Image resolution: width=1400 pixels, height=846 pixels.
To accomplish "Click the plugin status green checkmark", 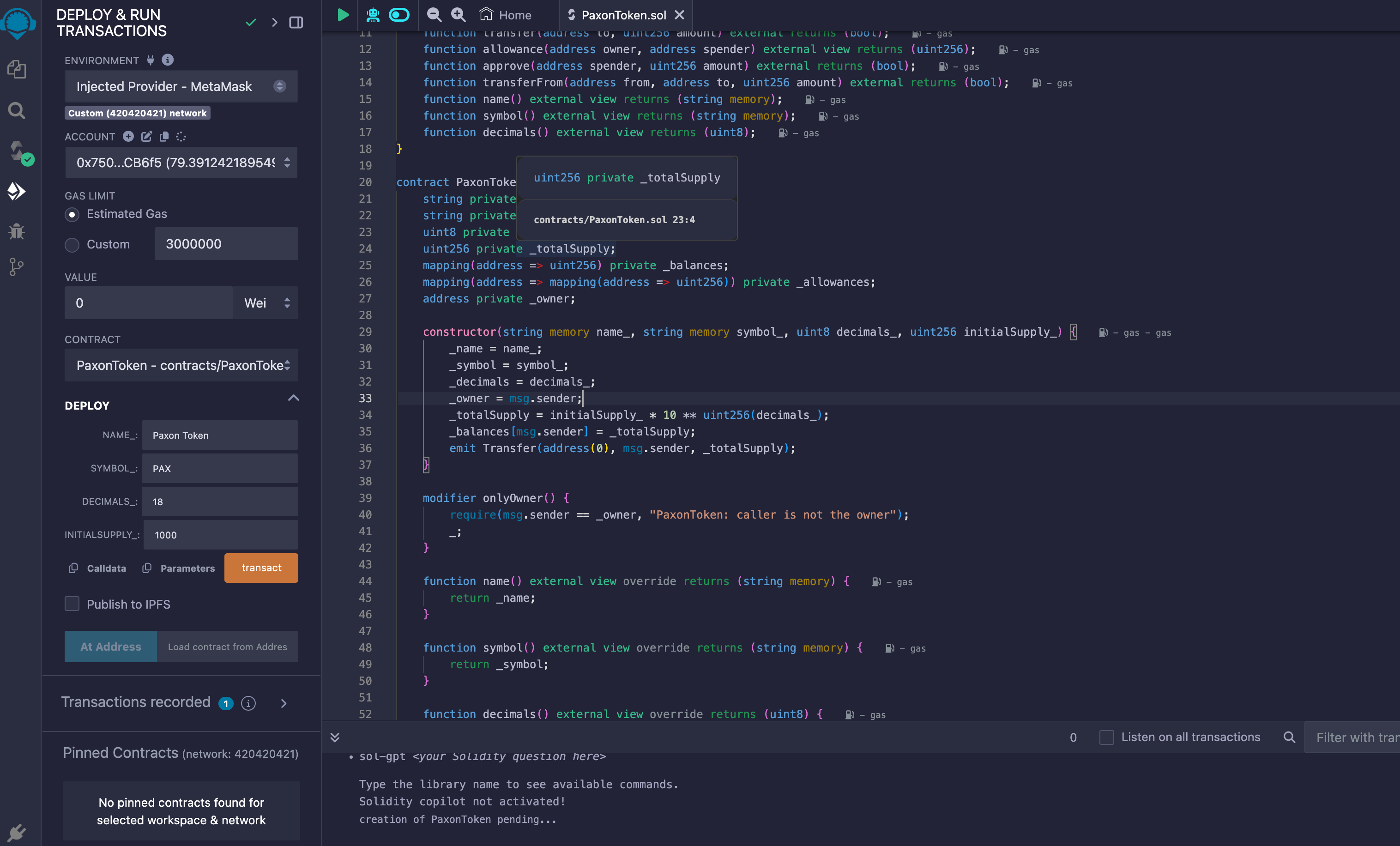I will 251,23.
